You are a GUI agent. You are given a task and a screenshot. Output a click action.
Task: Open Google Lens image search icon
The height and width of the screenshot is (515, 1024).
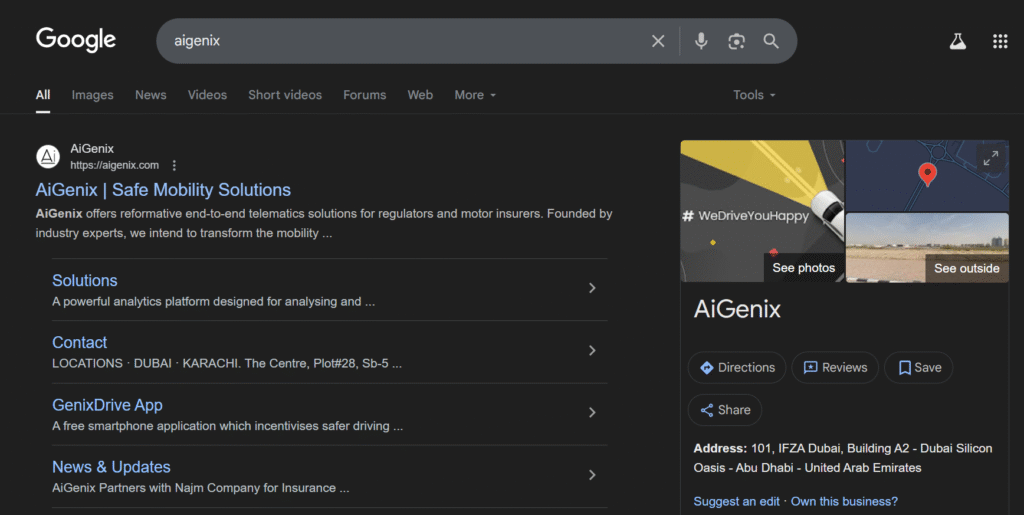click(736, 41)
